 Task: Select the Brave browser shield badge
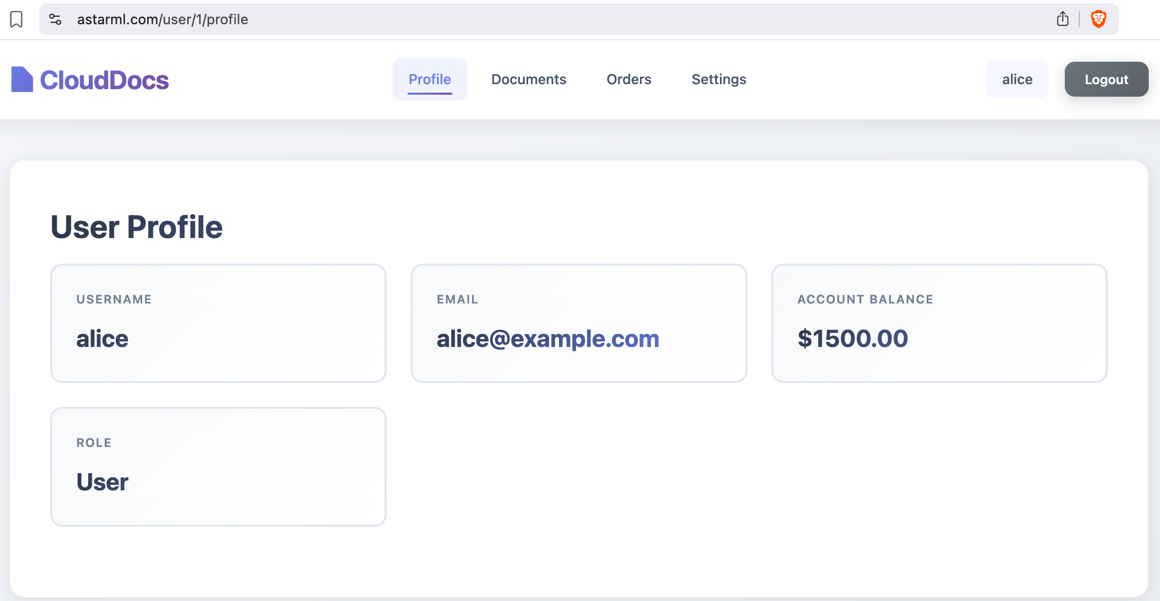point(1099,18)
